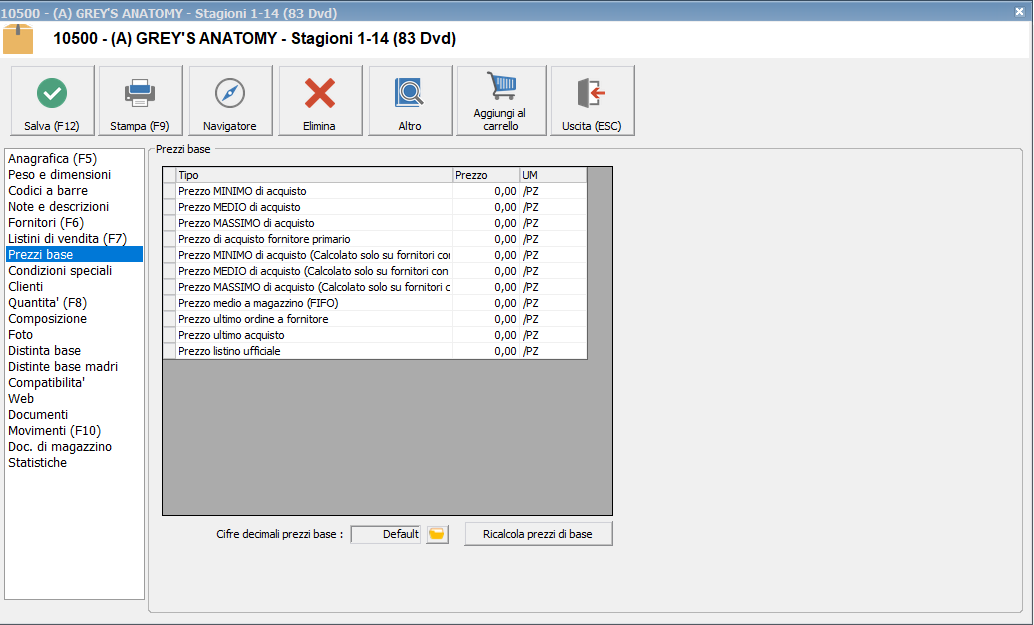
Task: Close the window with the X button
Action: point(1019,12)
